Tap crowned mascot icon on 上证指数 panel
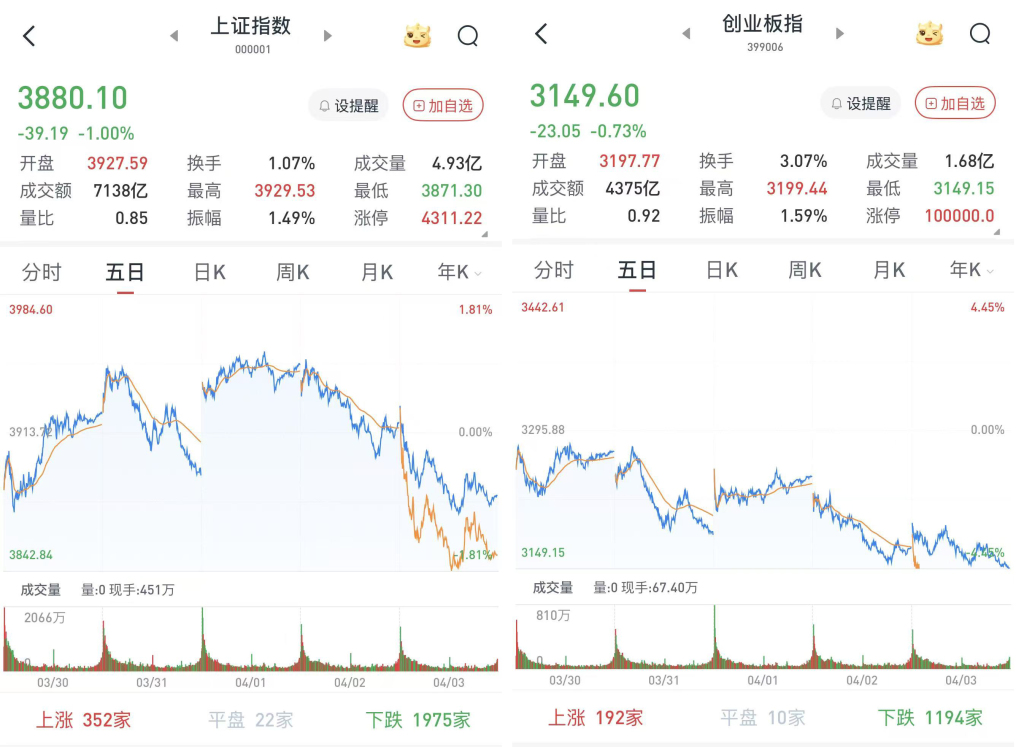The height and width of the screenshot is (747, 1024). (x=417, y=36)
